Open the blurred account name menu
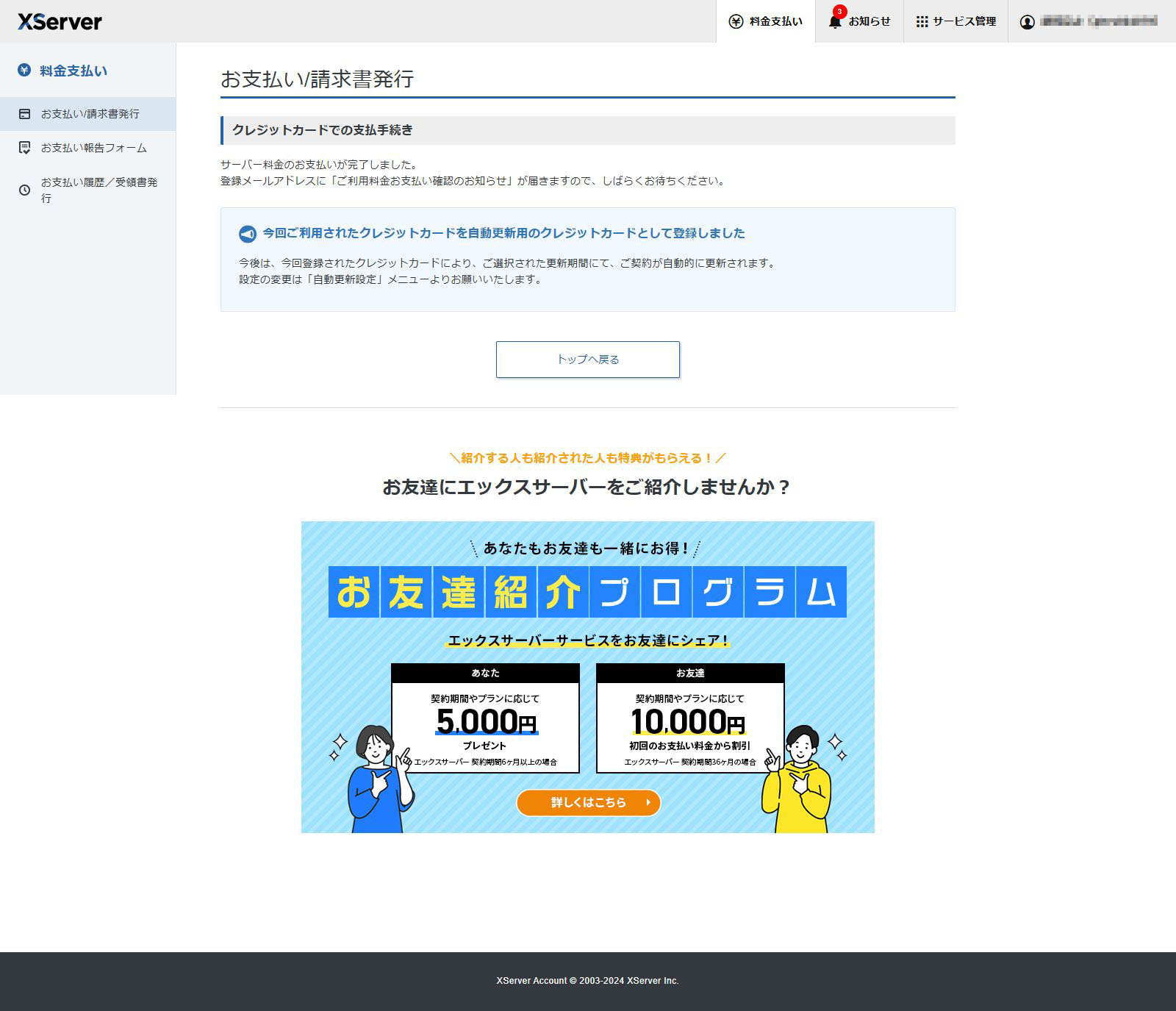 (1099, 21)
